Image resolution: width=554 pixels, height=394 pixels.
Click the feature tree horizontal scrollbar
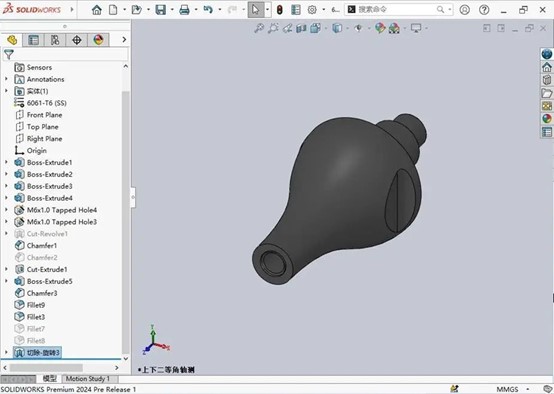pos(46,368)
